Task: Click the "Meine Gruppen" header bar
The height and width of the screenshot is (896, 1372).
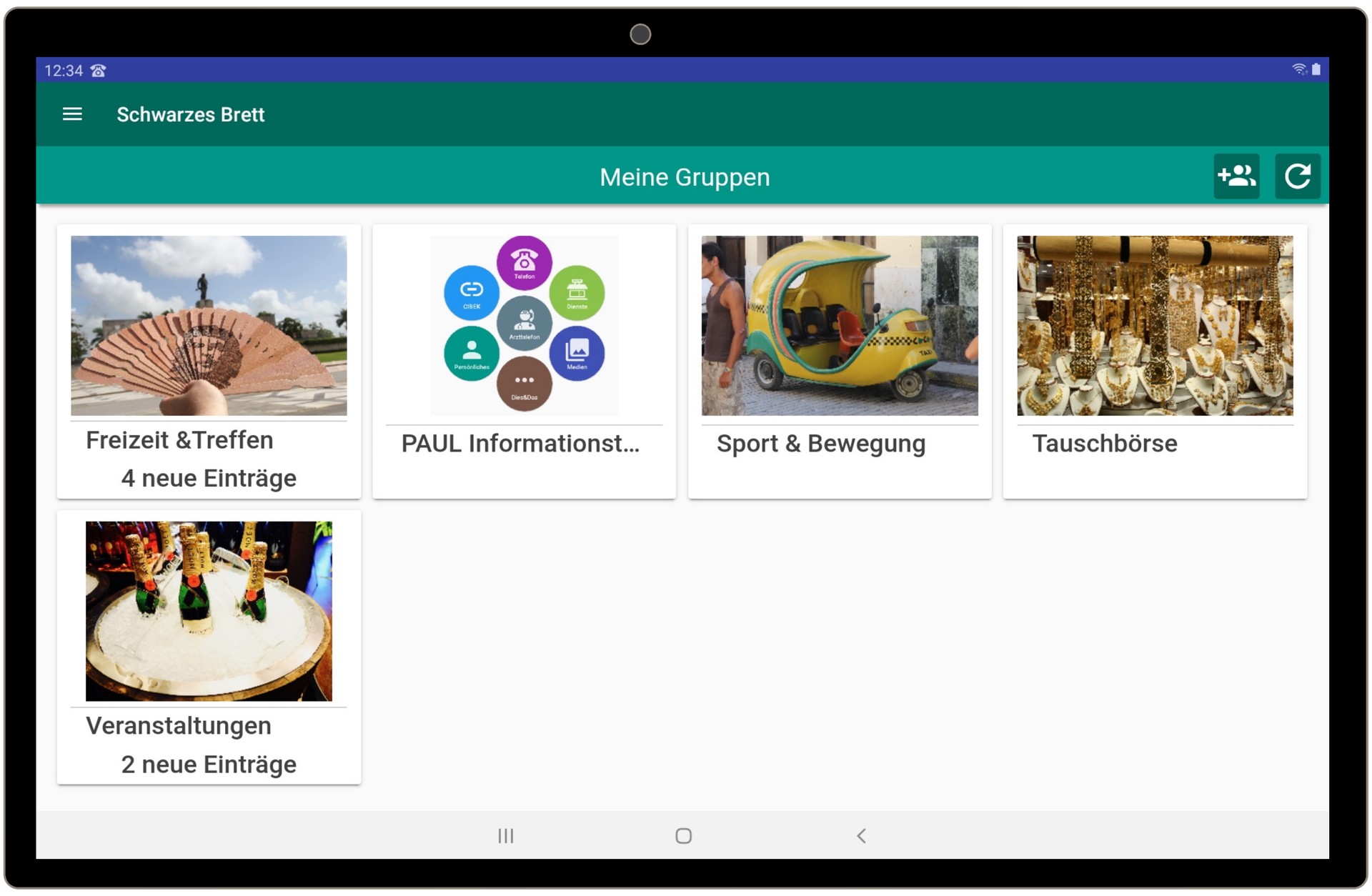Action: (685, 176)
